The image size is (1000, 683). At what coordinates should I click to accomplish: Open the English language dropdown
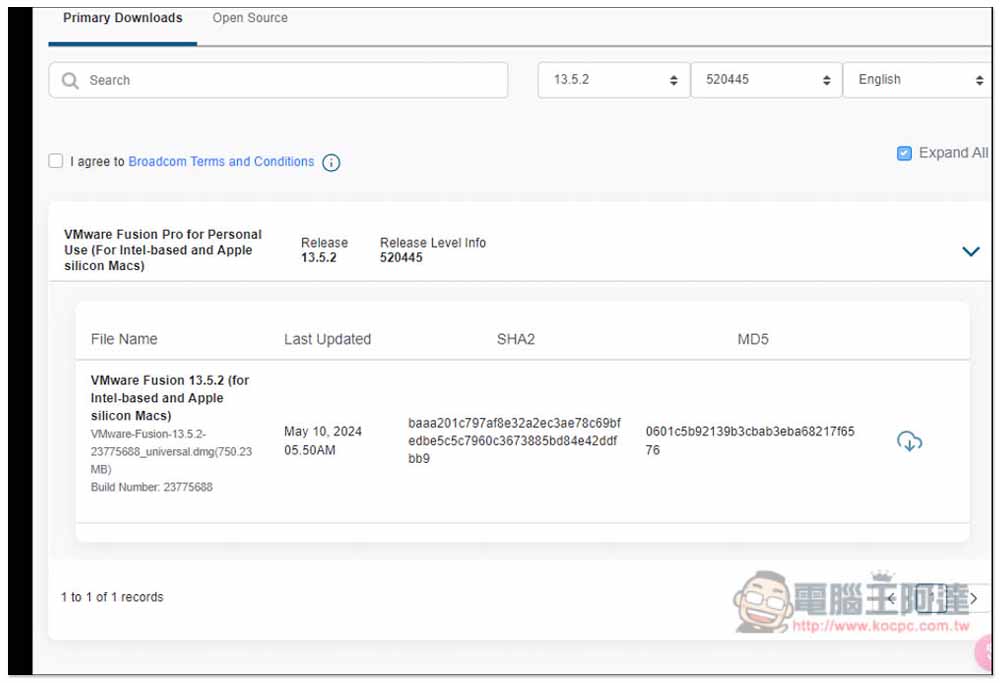[x=917, y=80]
